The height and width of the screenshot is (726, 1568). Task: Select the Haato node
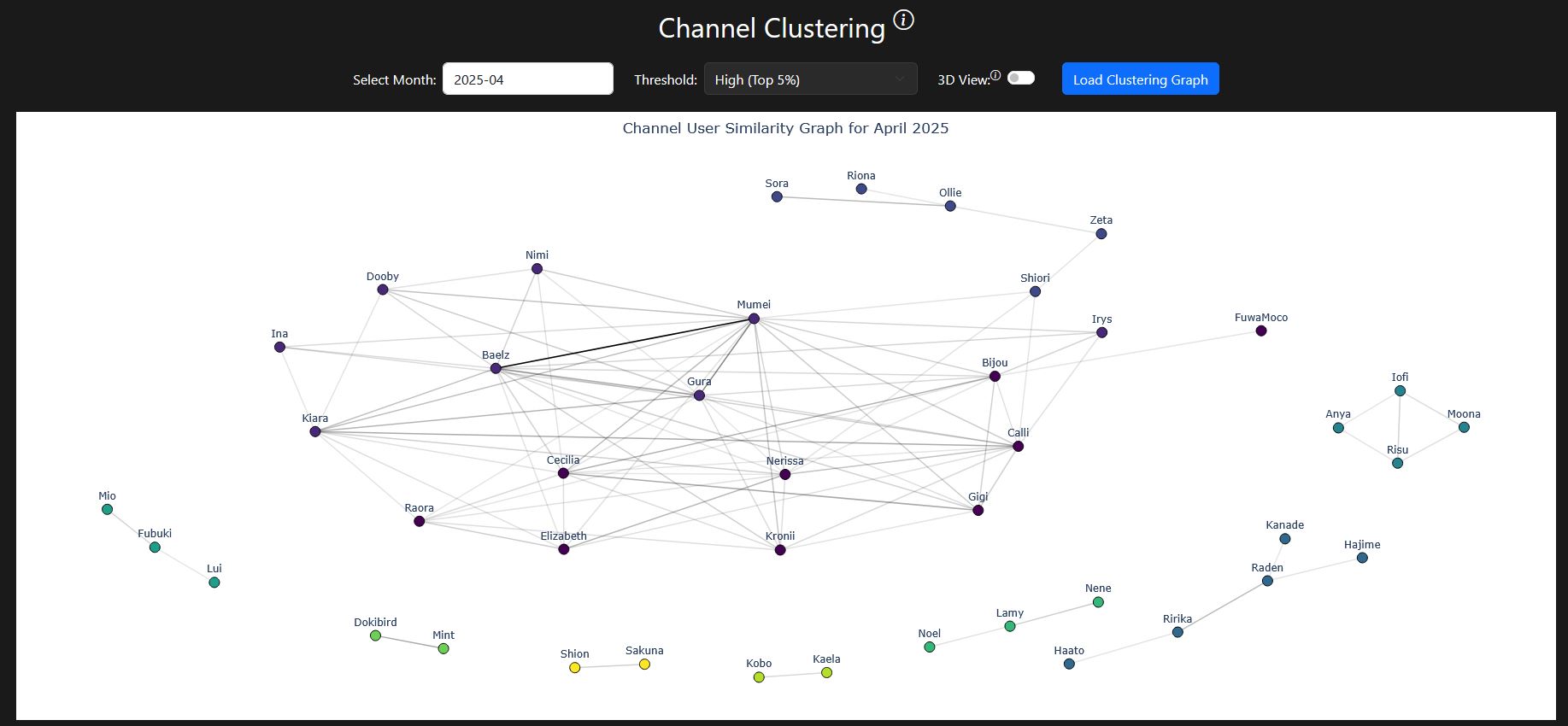pyautogui.click(x=1069, y=664)
